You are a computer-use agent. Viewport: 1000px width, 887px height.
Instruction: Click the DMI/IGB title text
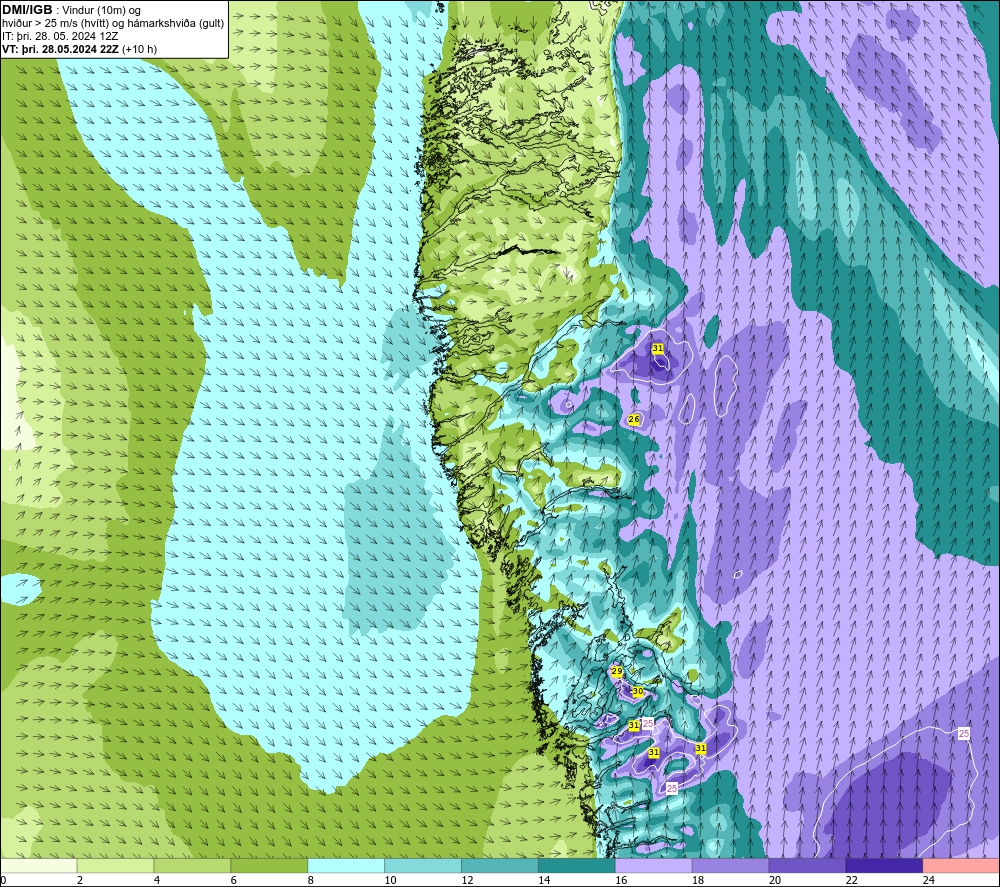coord(27,10)
